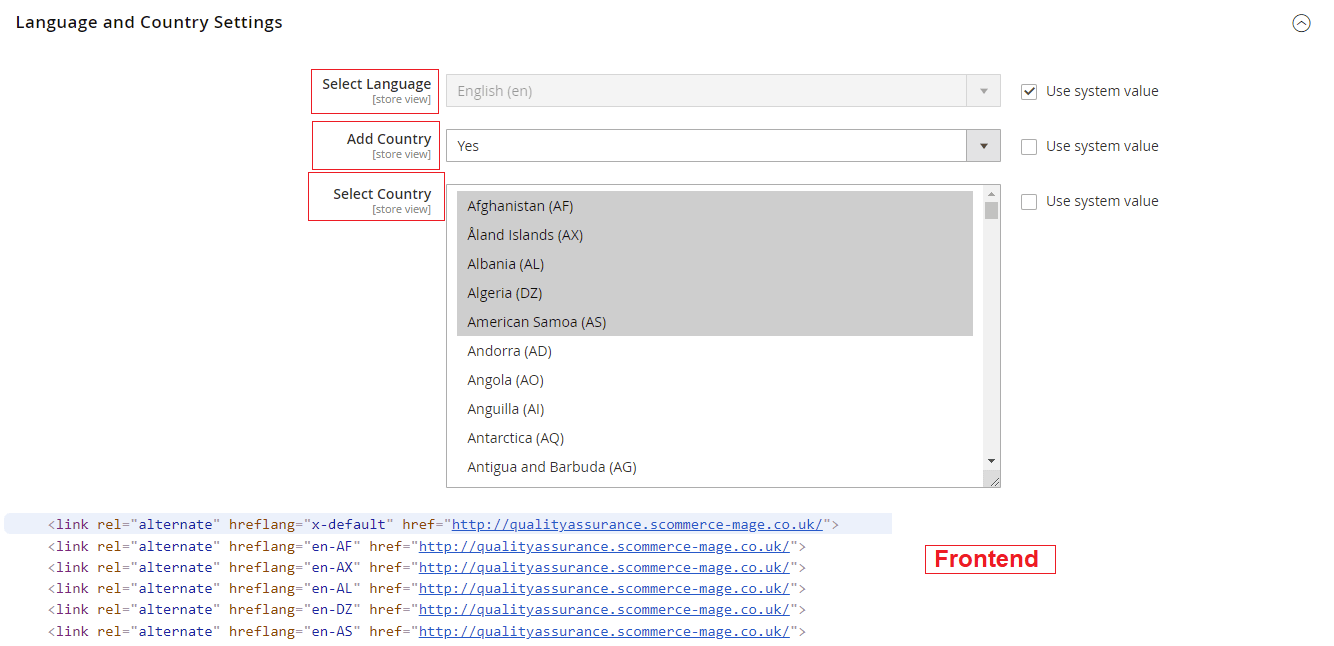Select Antarctica (AQ) option
The height and width of the screenshot is (646, 1334).
515,438
